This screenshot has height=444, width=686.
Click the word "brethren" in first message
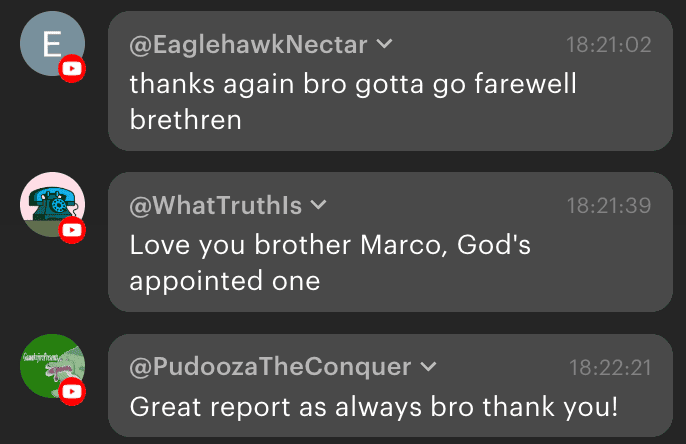(186, 120)
